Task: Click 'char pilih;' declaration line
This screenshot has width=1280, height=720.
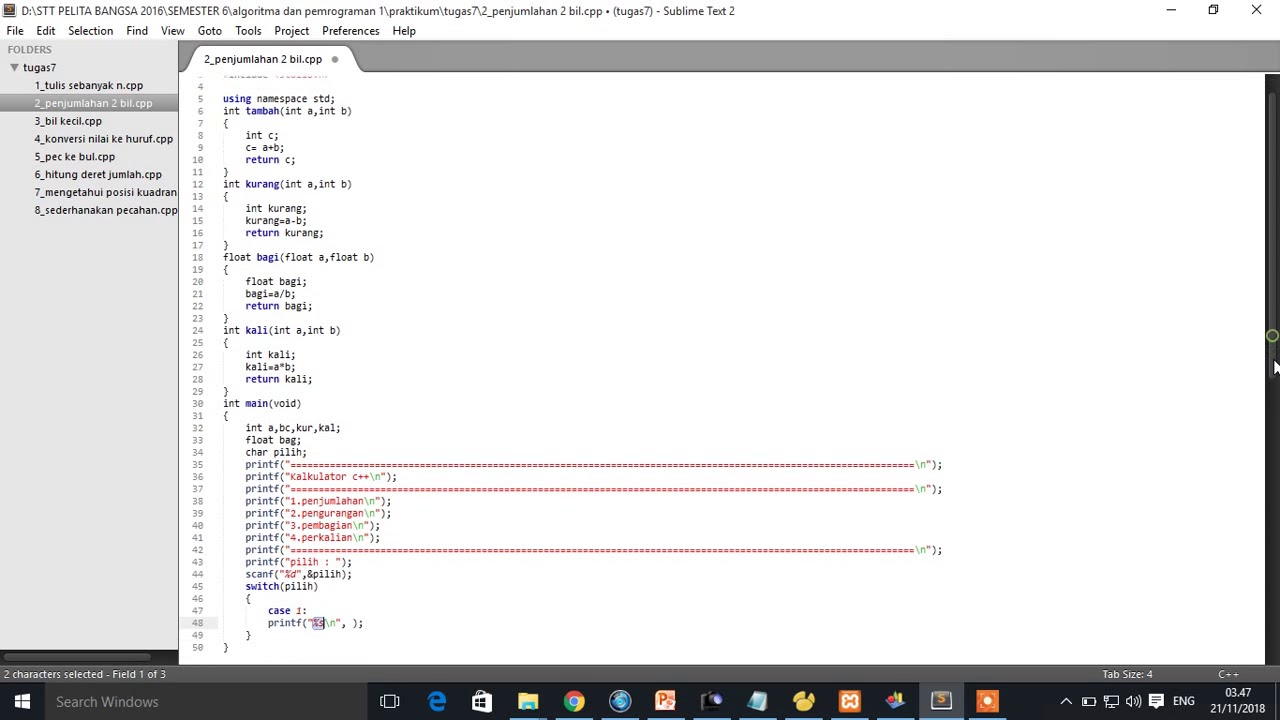Action: (276, 453)
